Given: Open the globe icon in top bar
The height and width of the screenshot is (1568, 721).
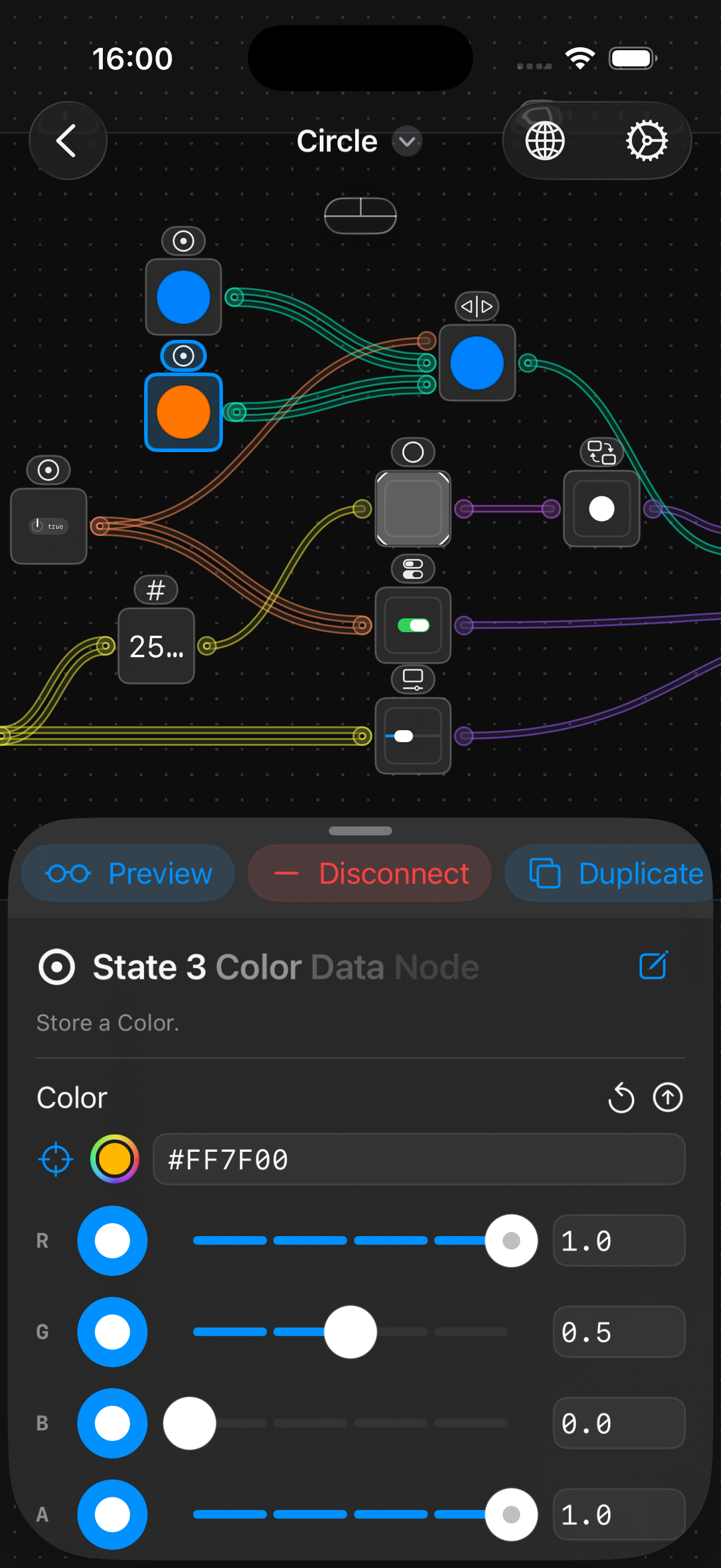Looking at the screenshot, I should tap(545, 141).
